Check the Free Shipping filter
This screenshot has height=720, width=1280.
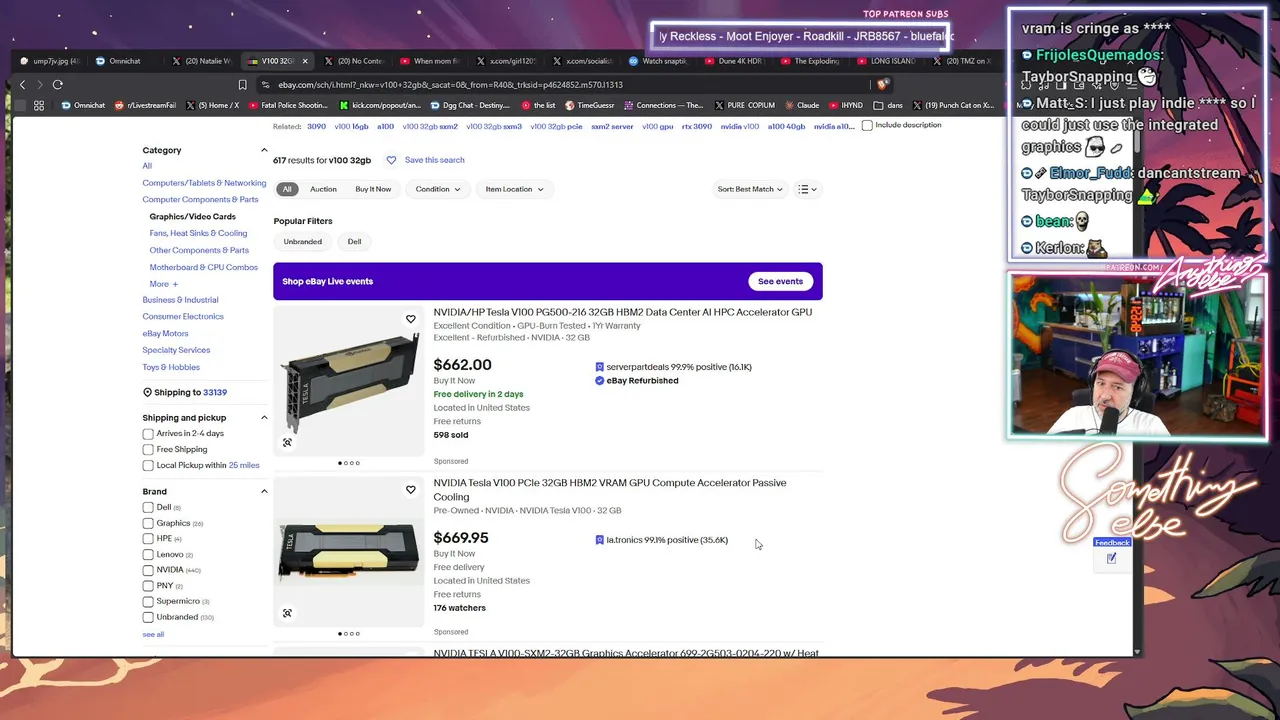click(x=148, y=450)
